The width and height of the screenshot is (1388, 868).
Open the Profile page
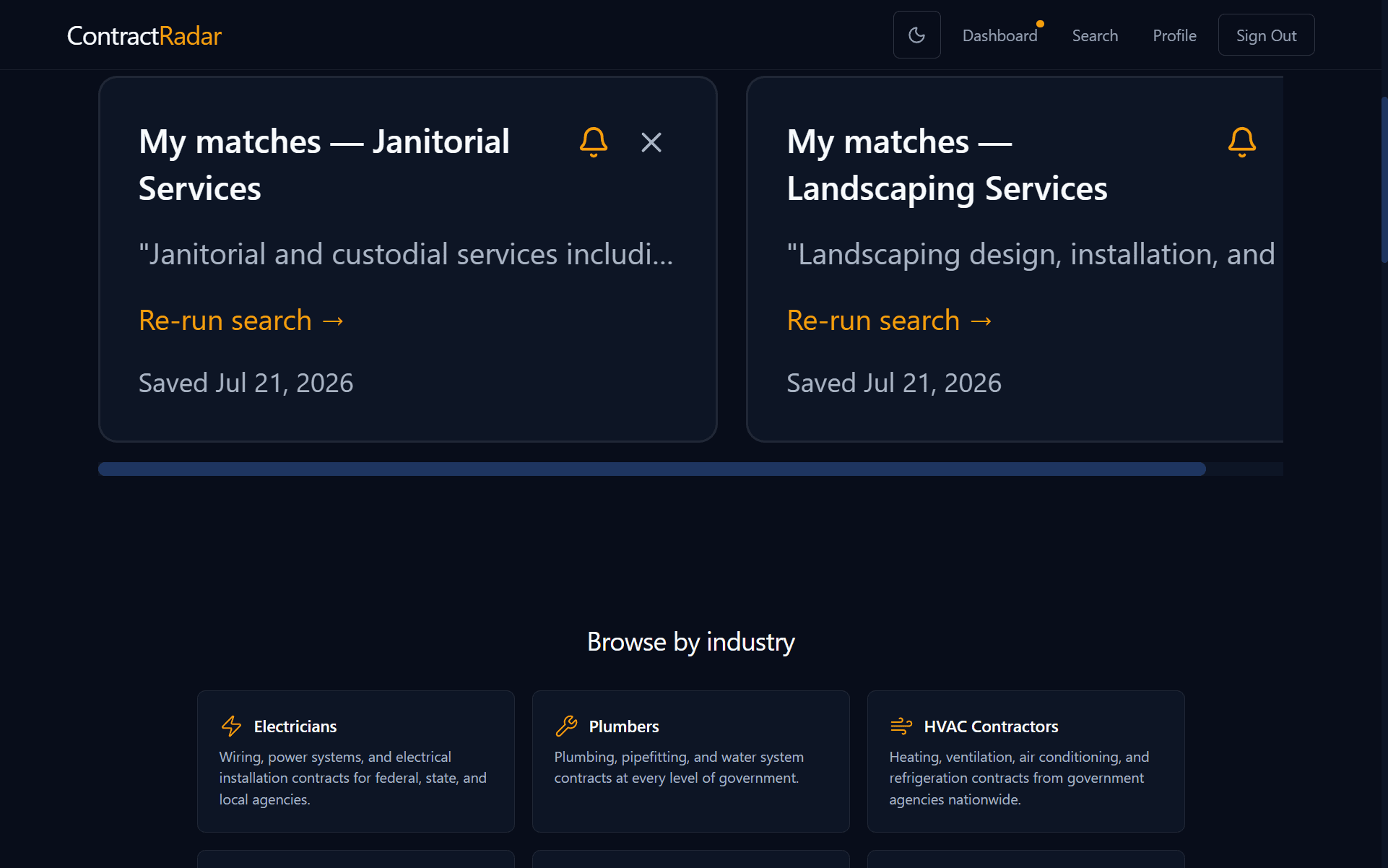click(x=1174, y=35)
